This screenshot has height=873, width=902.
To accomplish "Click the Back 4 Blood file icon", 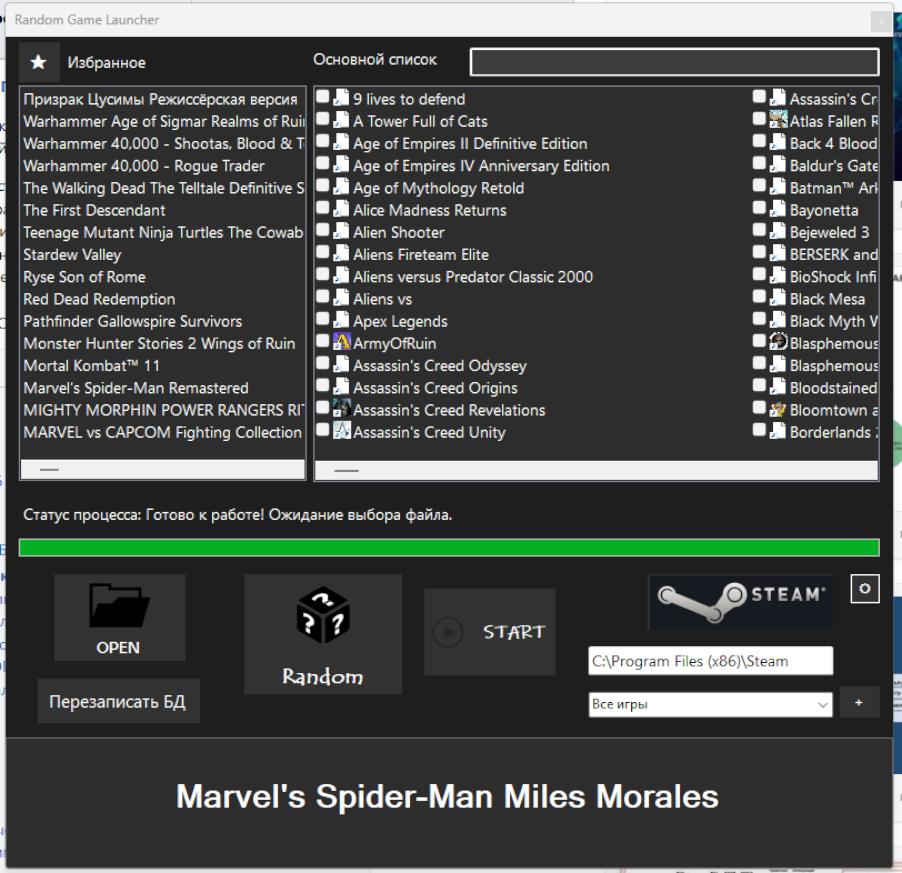I will [x=778, y=141].
